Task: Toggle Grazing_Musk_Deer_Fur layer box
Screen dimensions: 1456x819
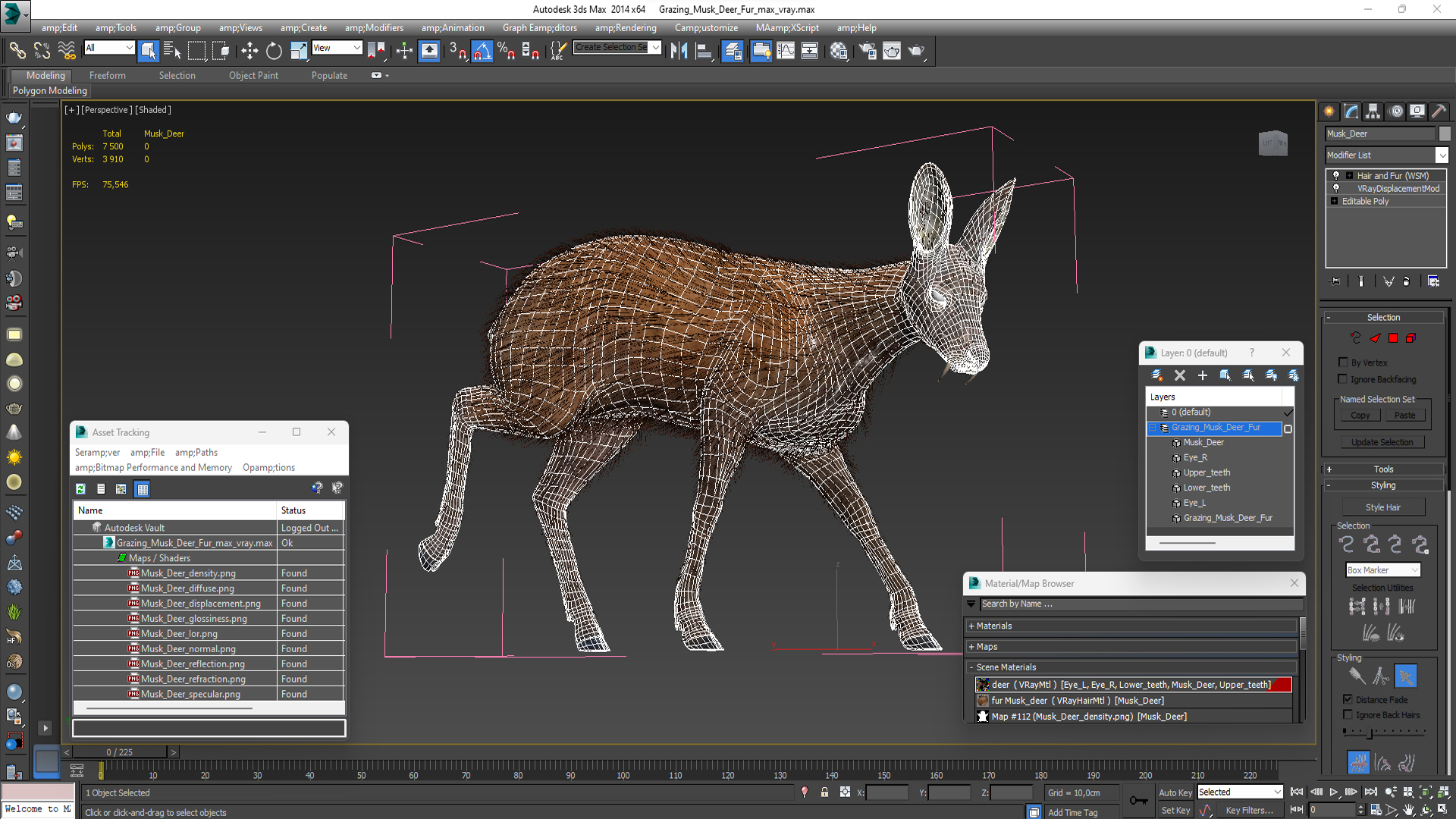Action: (x=1288, y=428)
